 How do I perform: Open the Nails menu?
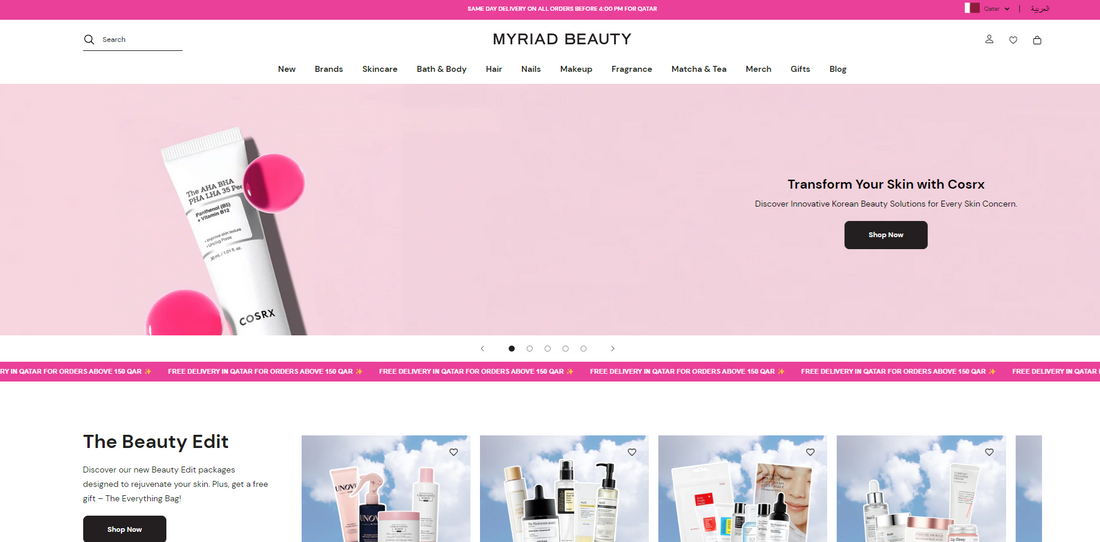pyautogui.click(x=531, y=69)
